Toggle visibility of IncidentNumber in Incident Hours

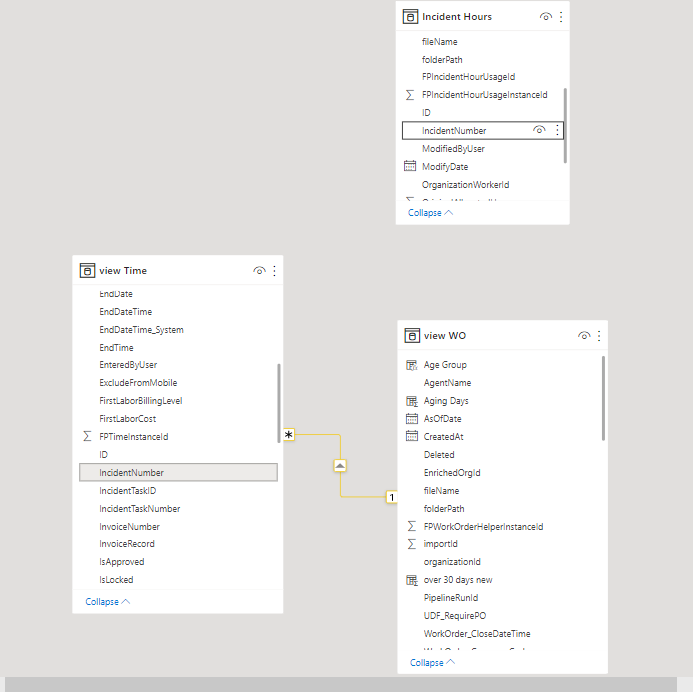(x=539, y=130)
